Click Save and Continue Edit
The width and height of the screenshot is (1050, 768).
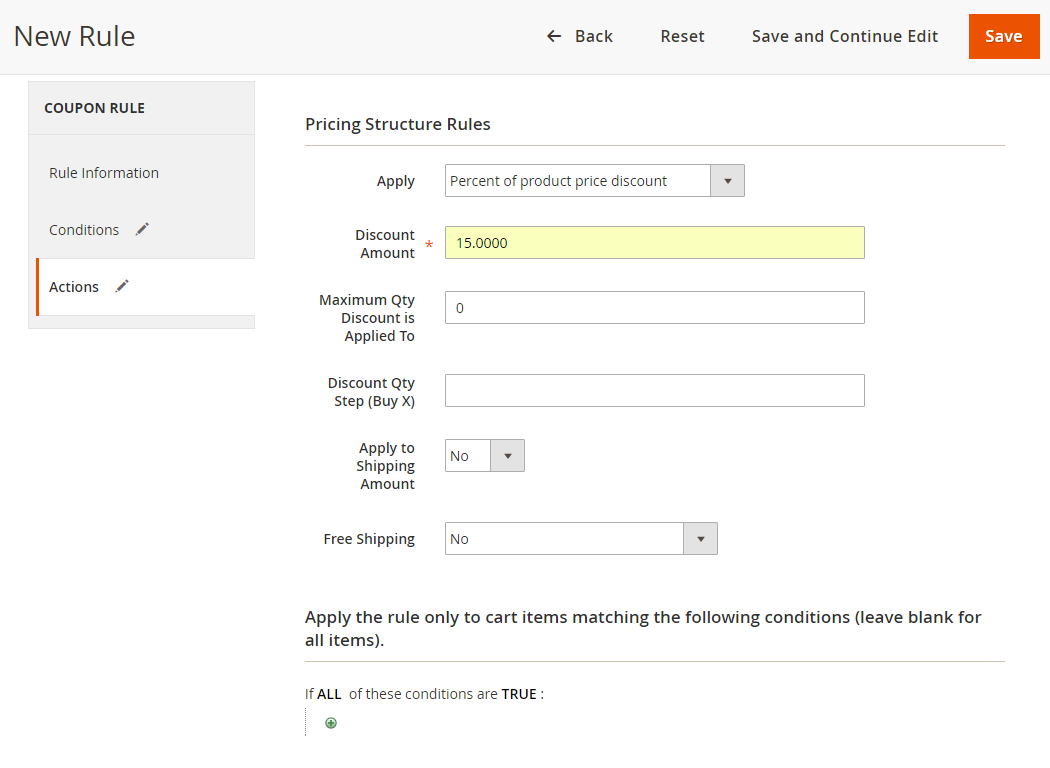click(844, 36)
